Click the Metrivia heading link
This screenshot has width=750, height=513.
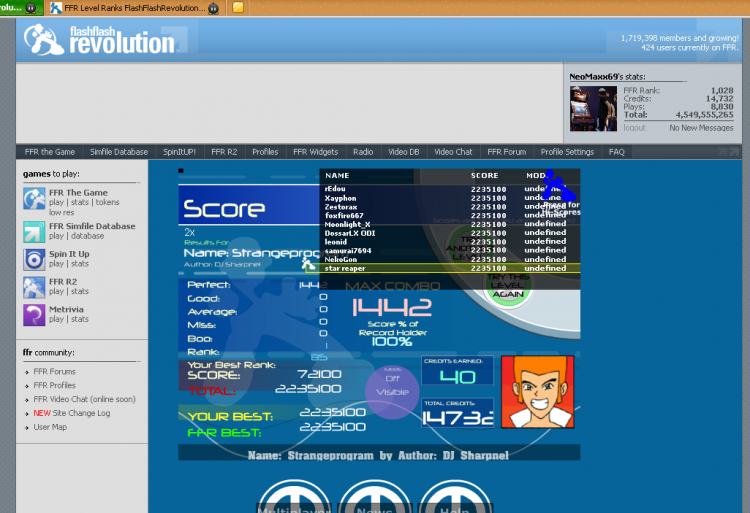click(x=66, y=309)
